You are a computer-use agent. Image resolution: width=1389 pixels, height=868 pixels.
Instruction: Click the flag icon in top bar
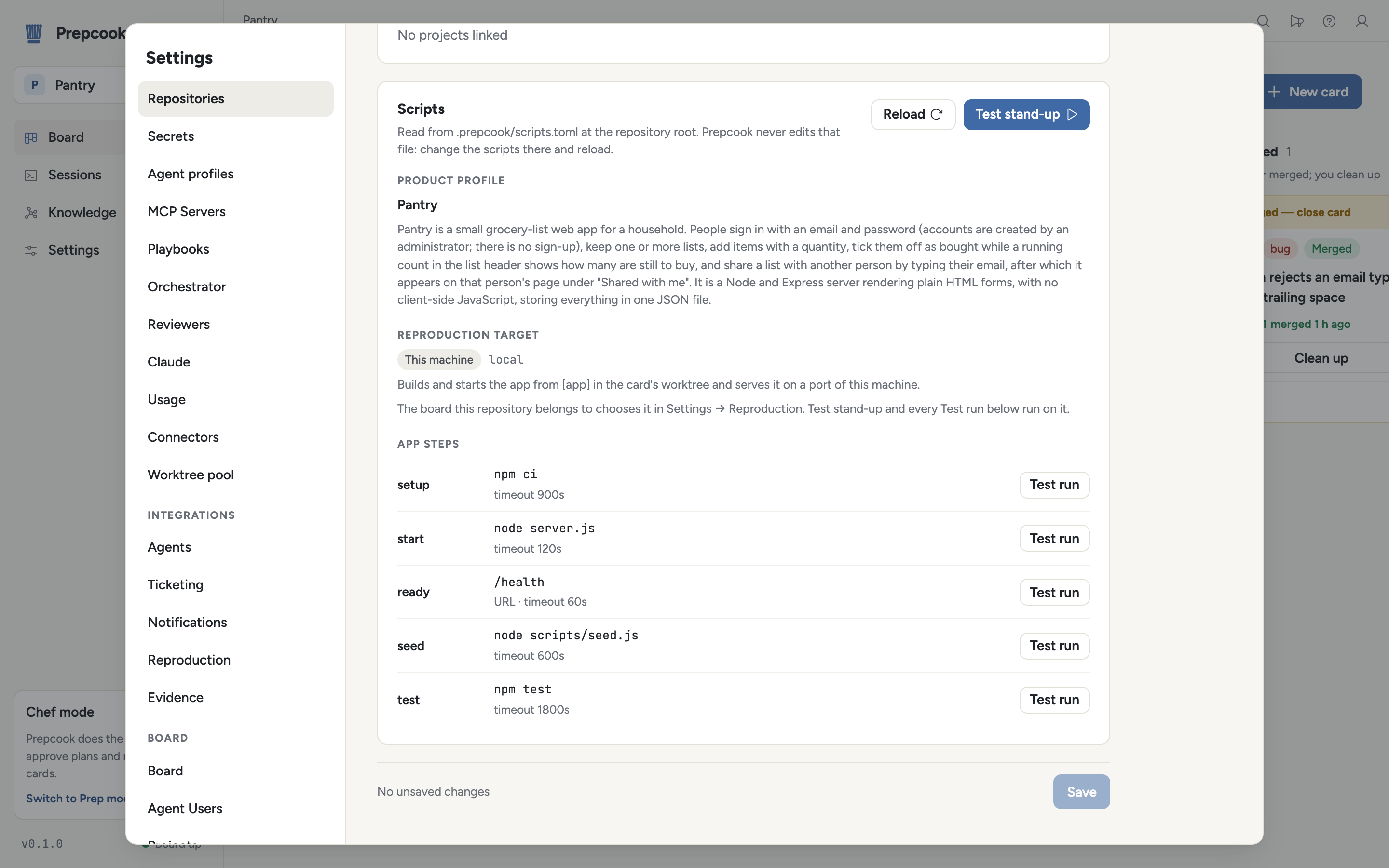point(1296,21)
